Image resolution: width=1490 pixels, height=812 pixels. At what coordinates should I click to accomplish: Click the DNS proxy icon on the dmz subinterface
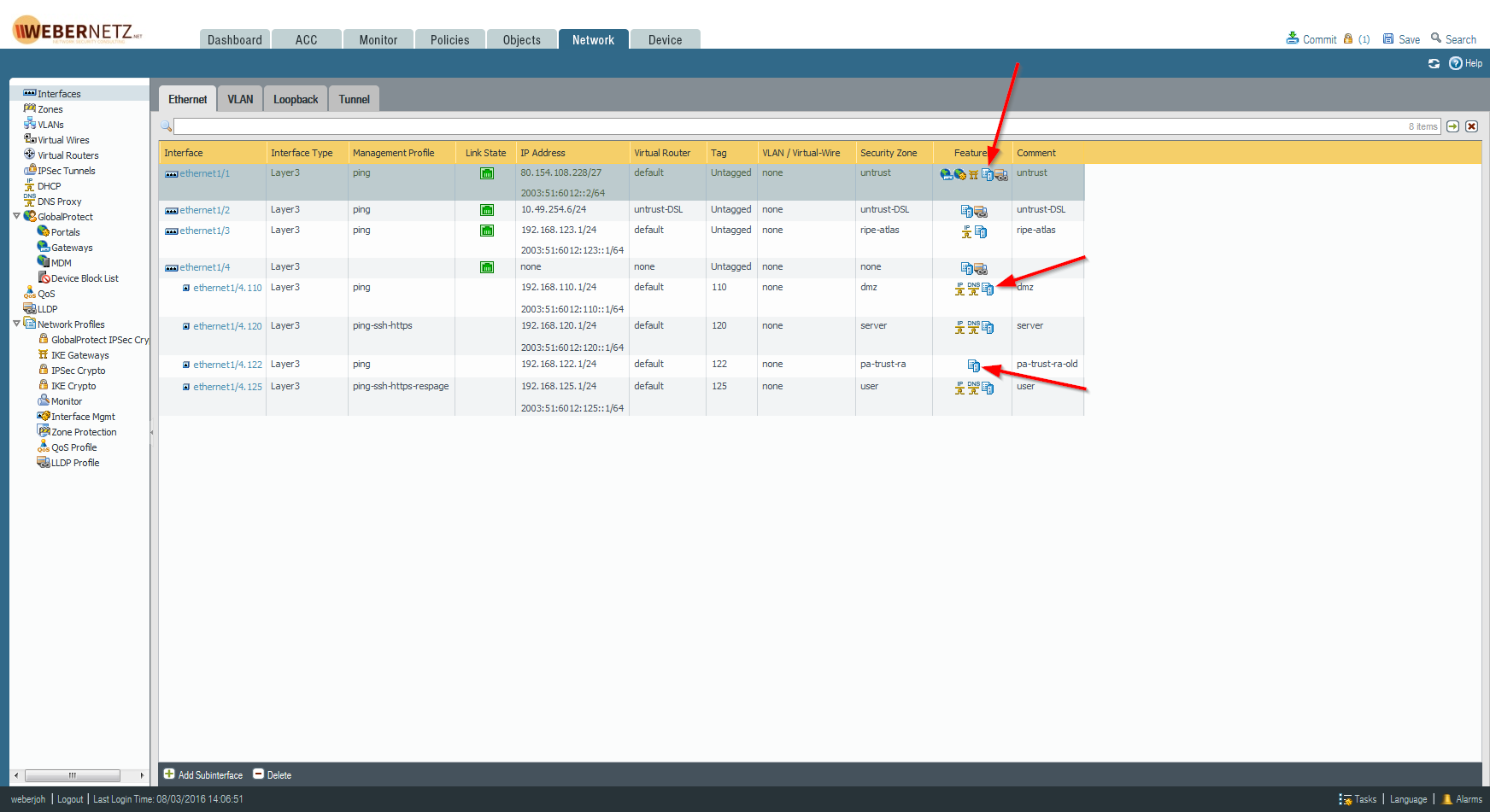coord(972,289)
